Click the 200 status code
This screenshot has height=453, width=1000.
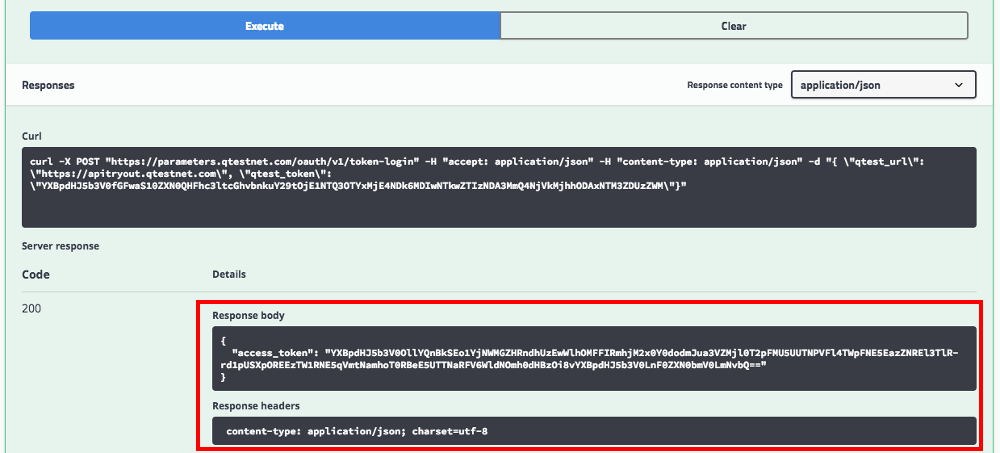33,309
